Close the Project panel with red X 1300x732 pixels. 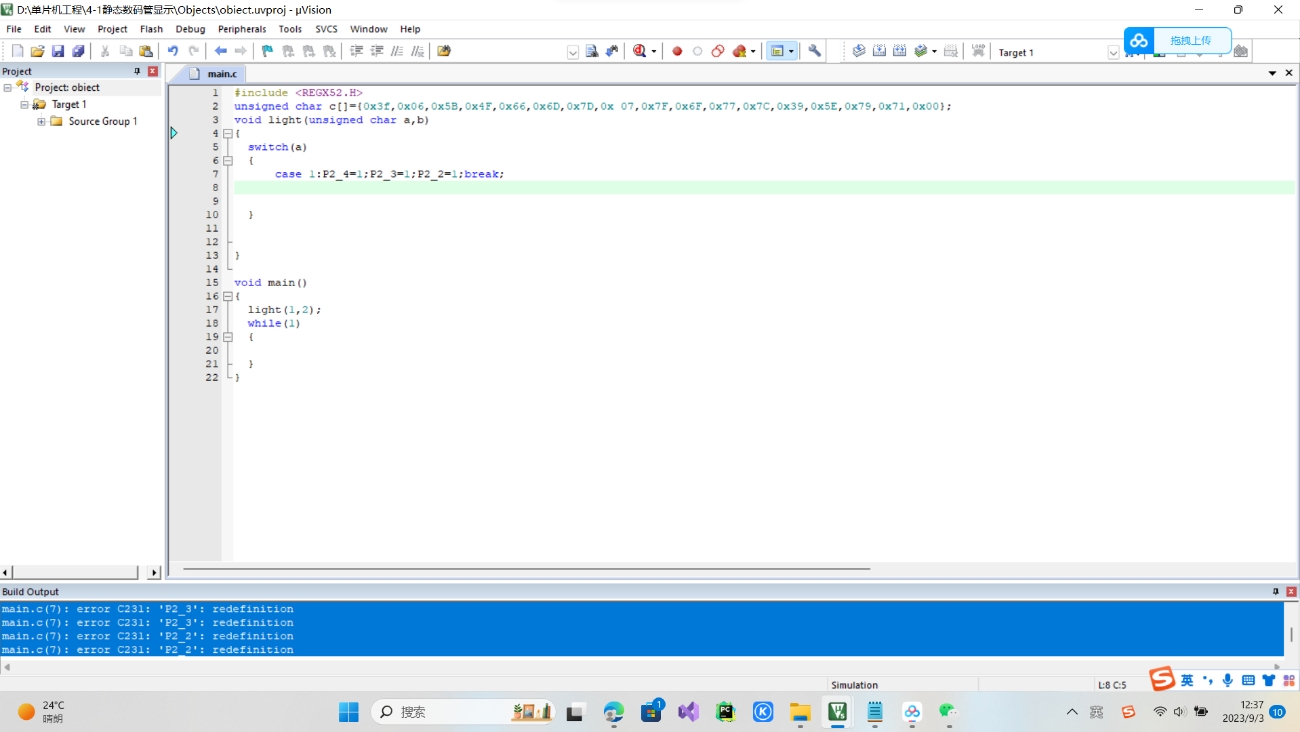click(153, 71)
